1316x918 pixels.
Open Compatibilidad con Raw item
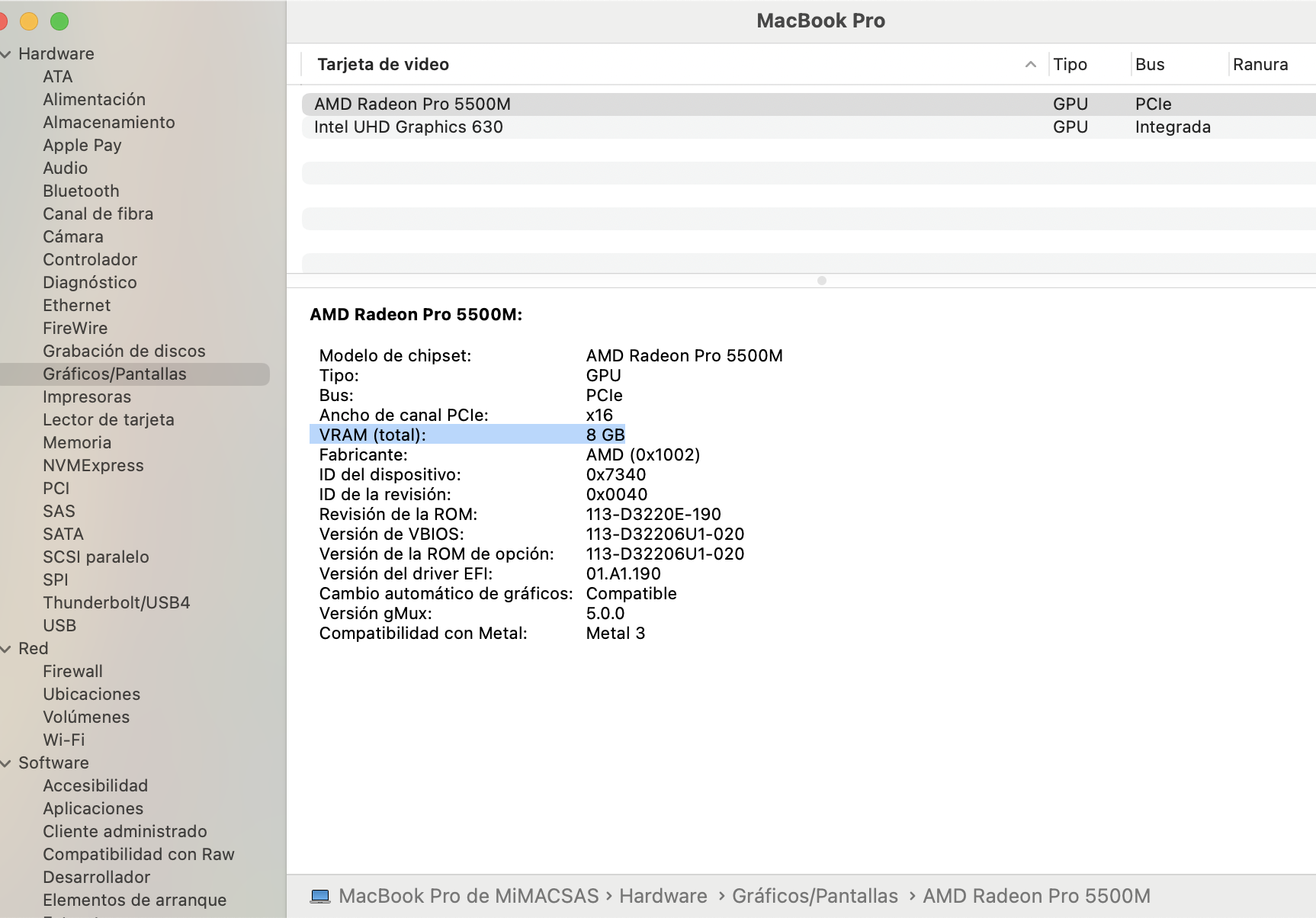click(x=139, y=855)
